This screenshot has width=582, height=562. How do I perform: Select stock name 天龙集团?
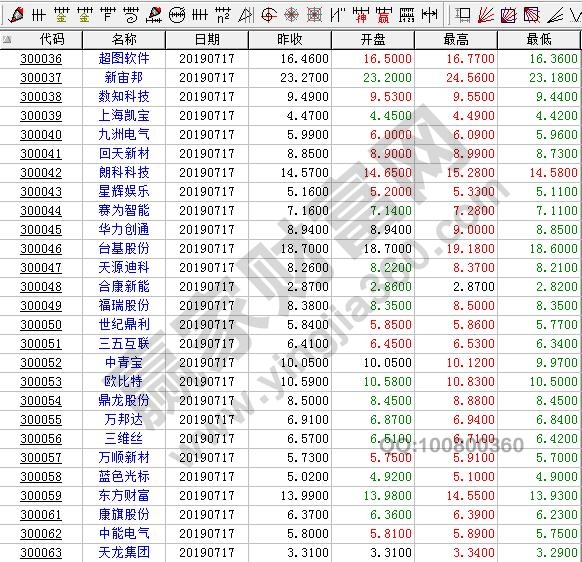[x=124, y=552]
